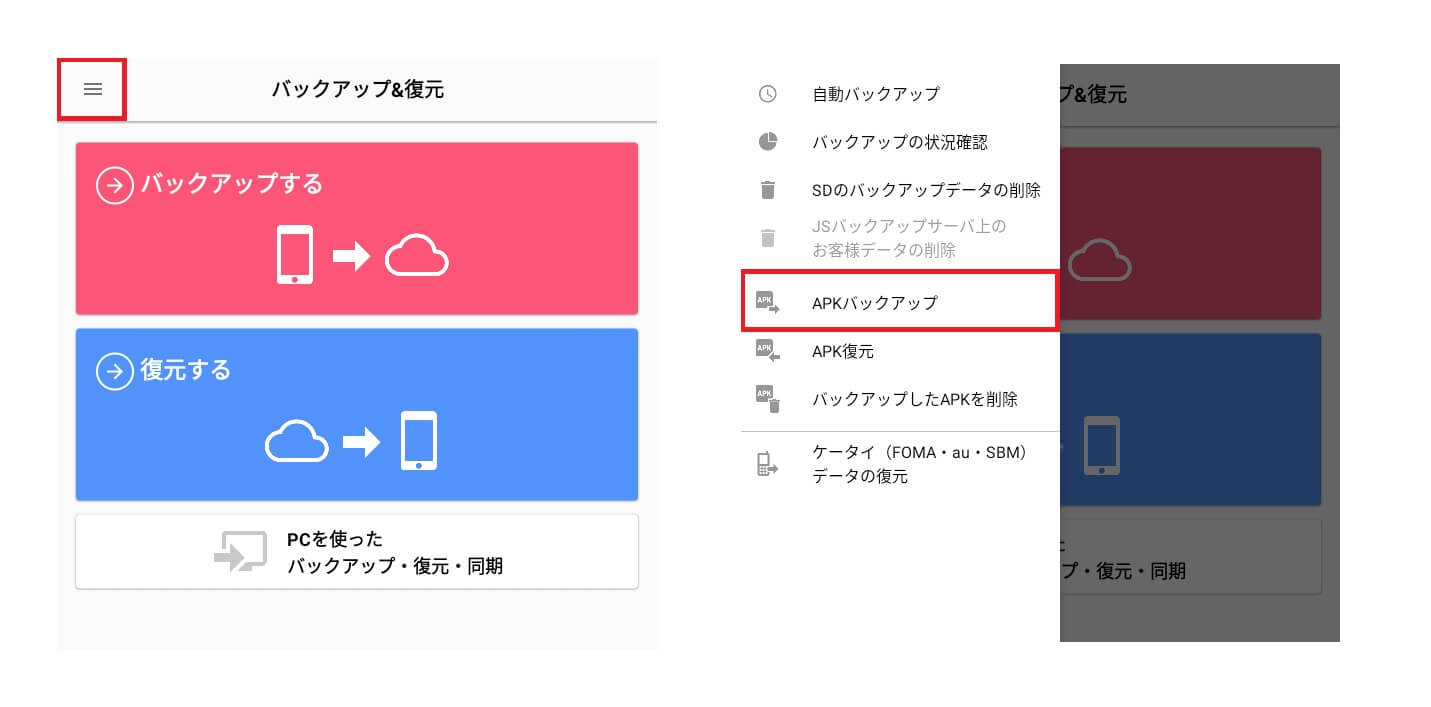Tap the blue 復元する button

pos(357,414)
